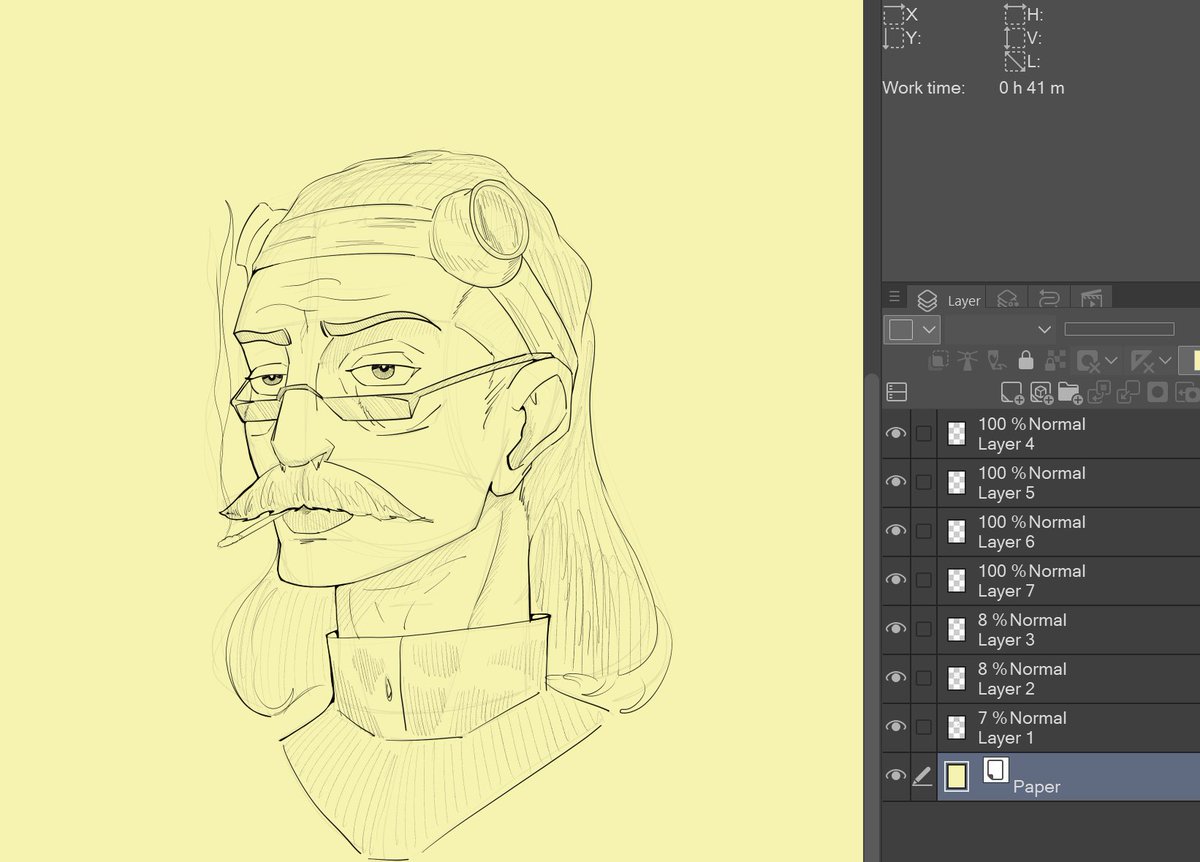The height and width of the screenshot is (862, 1200).
Task: Toggle visibility of Layer 3
Action: pos(896,629)
